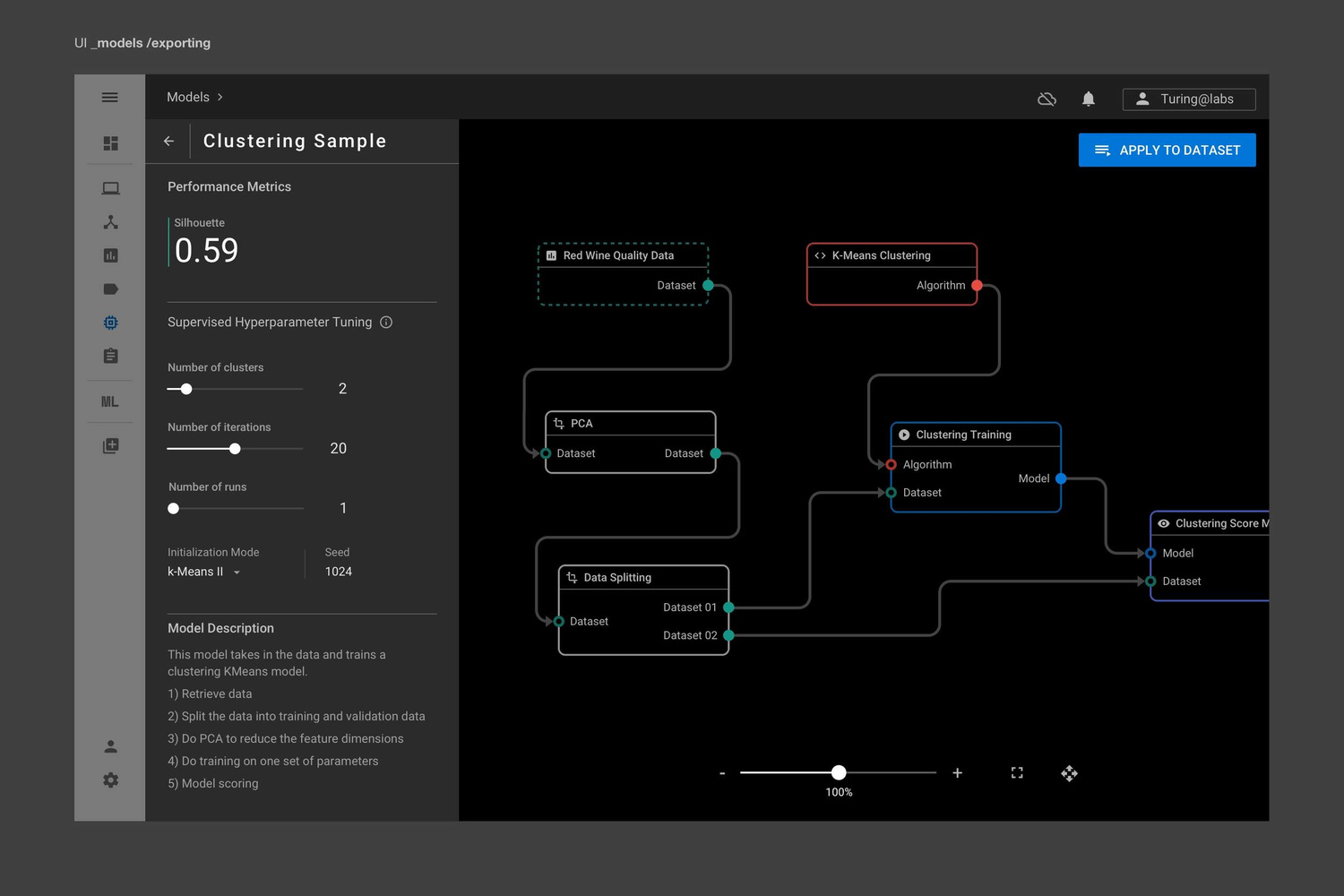Open the settings gear in the sidebar
Screen dimensions: 1344x896
[x=110, y=780]
